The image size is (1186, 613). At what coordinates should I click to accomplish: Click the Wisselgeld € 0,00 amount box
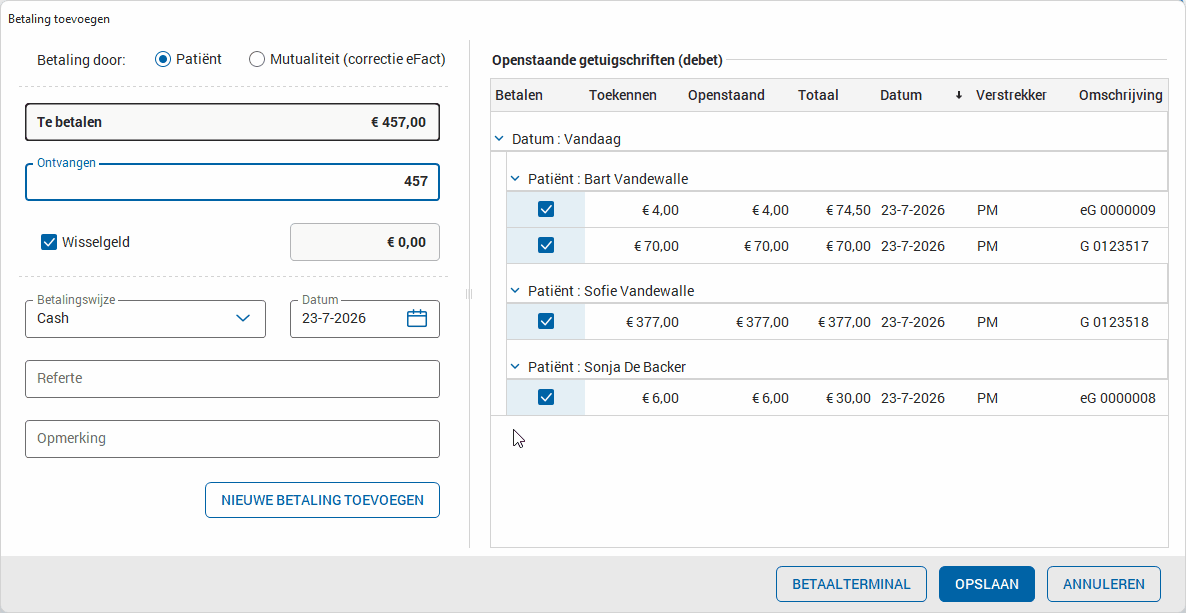[365, 242]
